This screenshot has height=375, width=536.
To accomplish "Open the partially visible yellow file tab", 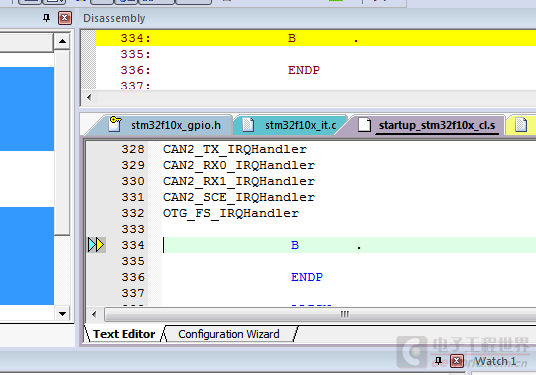I will tap(521, 125).
